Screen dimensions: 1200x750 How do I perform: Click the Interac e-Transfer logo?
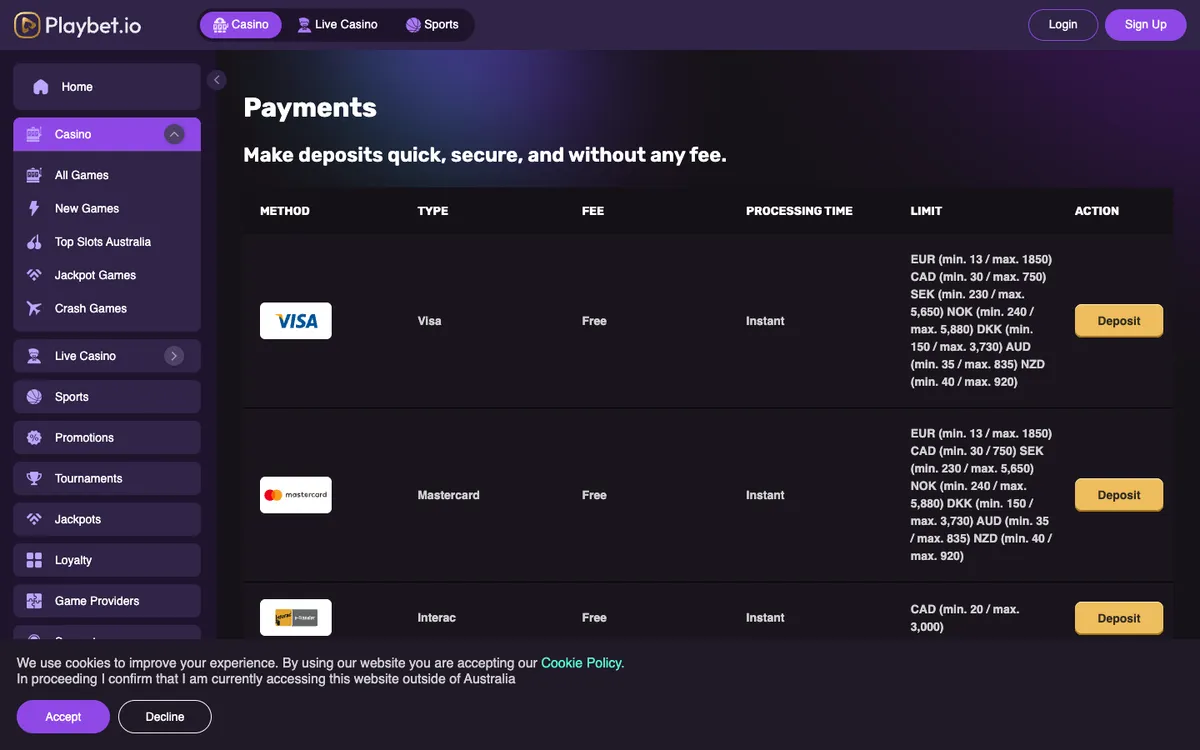296,618
